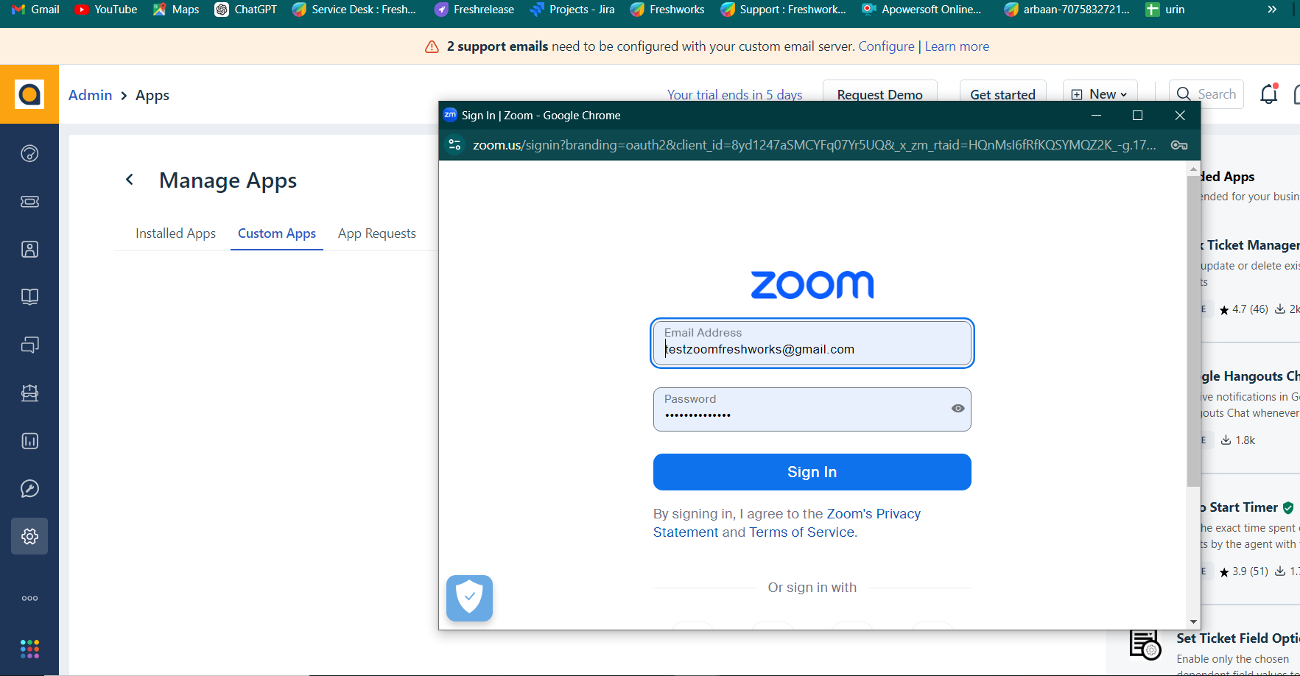Click the Google Hangouts Chat app title
The height and width of the screenshot is (676, 1300).
pos(1248,376)
